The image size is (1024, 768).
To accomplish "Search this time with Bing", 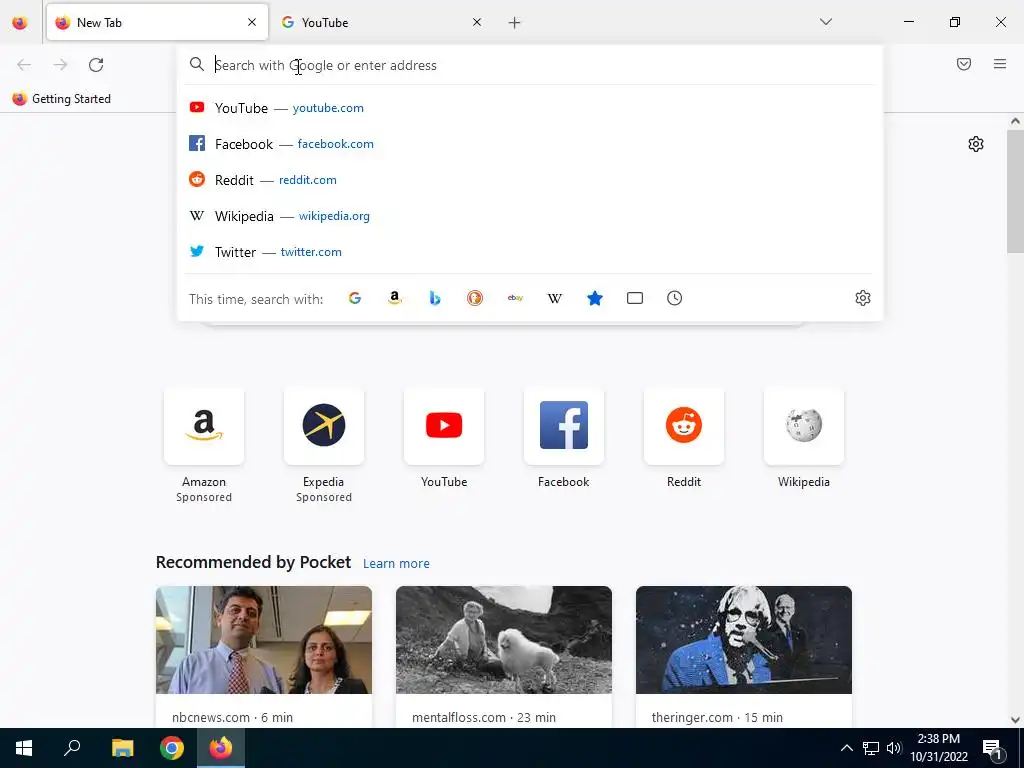I will (x=435, y=298).
